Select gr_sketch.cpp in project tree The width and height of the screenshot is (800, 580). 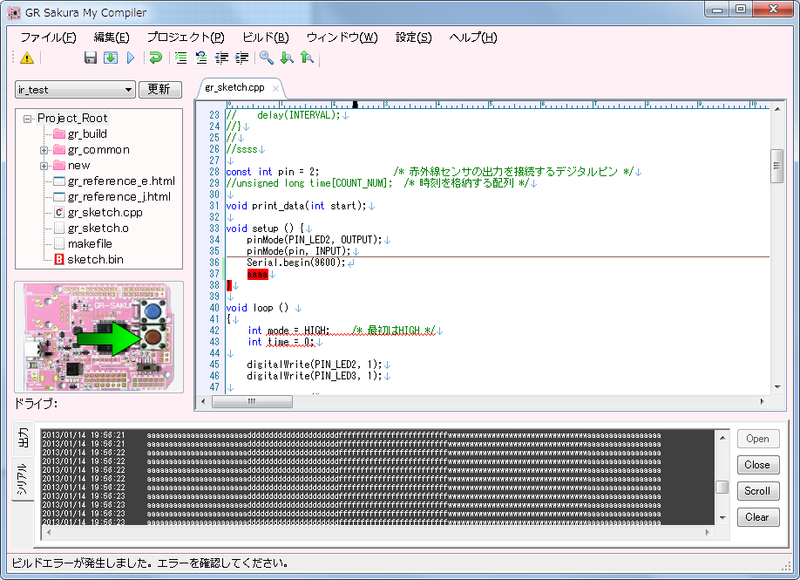point(105,212)
